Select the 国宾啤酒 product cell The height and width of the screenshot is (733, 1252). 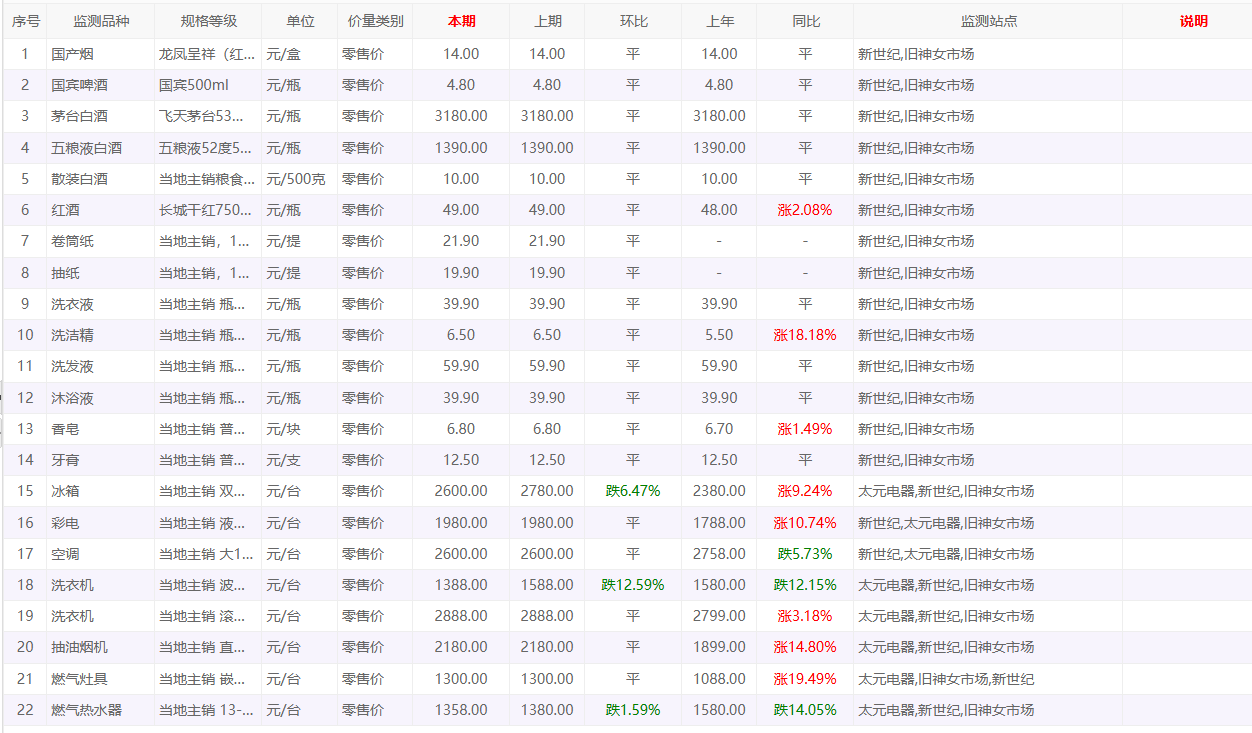pos(101,85)
